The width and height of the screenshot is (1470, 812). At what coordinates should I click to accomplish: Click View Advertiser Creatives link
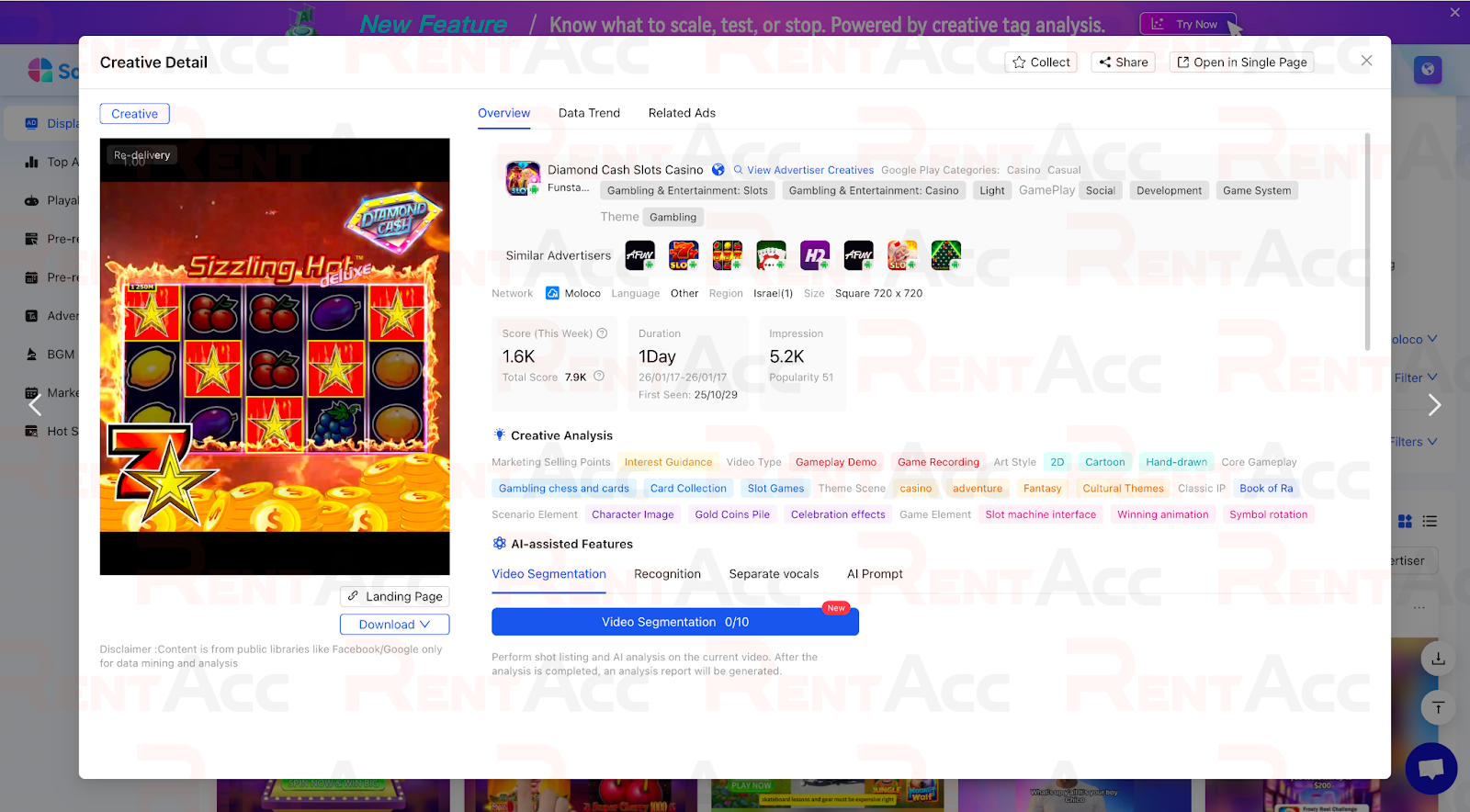coord(809,170)
